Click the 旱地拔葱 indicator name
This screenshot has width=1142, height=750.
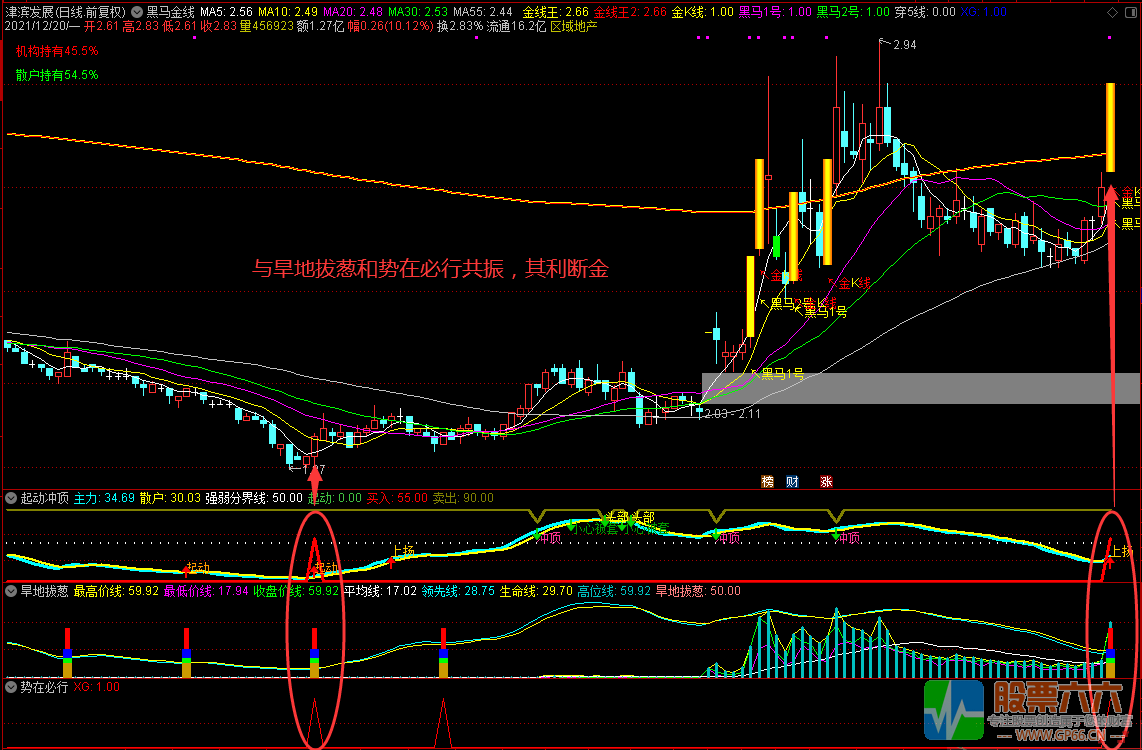coord(44,591)
